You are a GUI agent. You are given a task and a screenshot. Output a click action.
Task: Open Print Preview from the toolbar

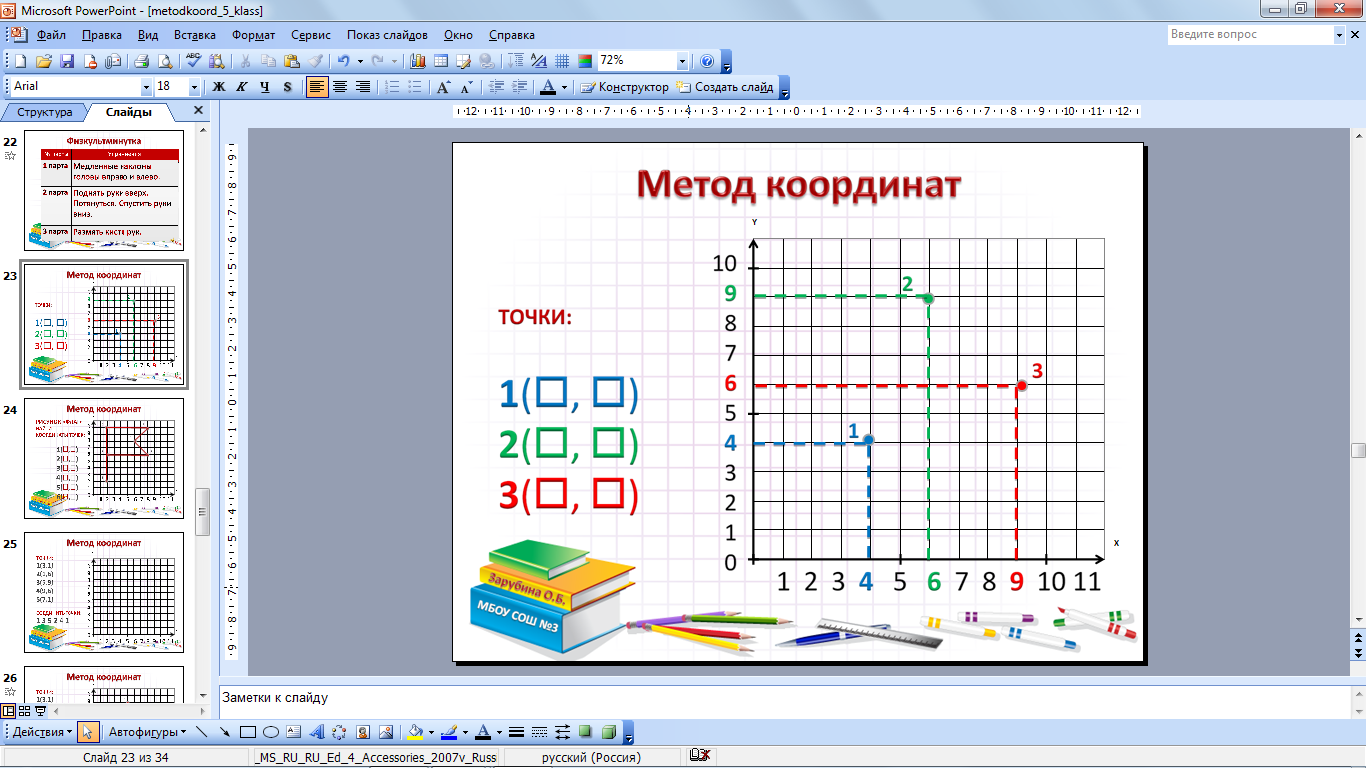pyautogui.click(x=163, y=61)
